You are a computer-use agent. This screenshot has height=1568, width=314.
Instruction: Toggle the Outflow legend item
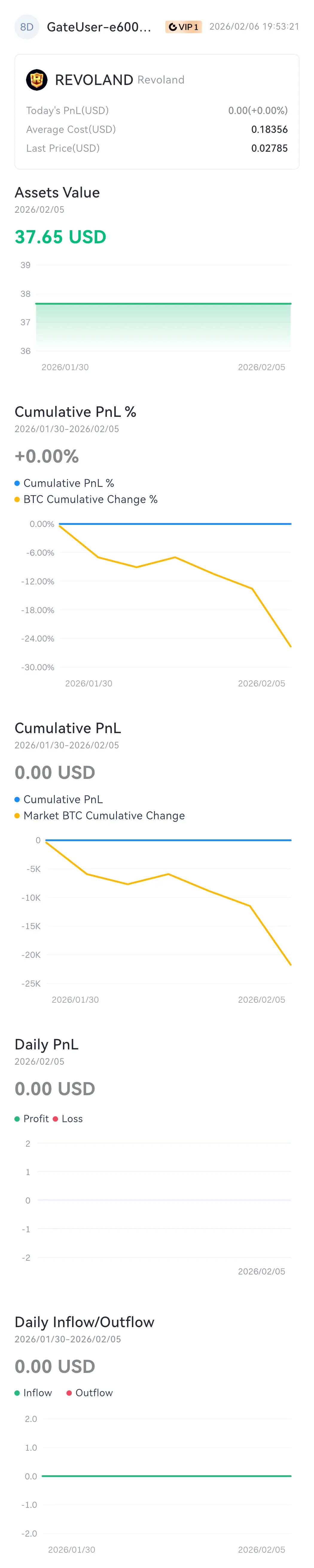(89, 1393)
